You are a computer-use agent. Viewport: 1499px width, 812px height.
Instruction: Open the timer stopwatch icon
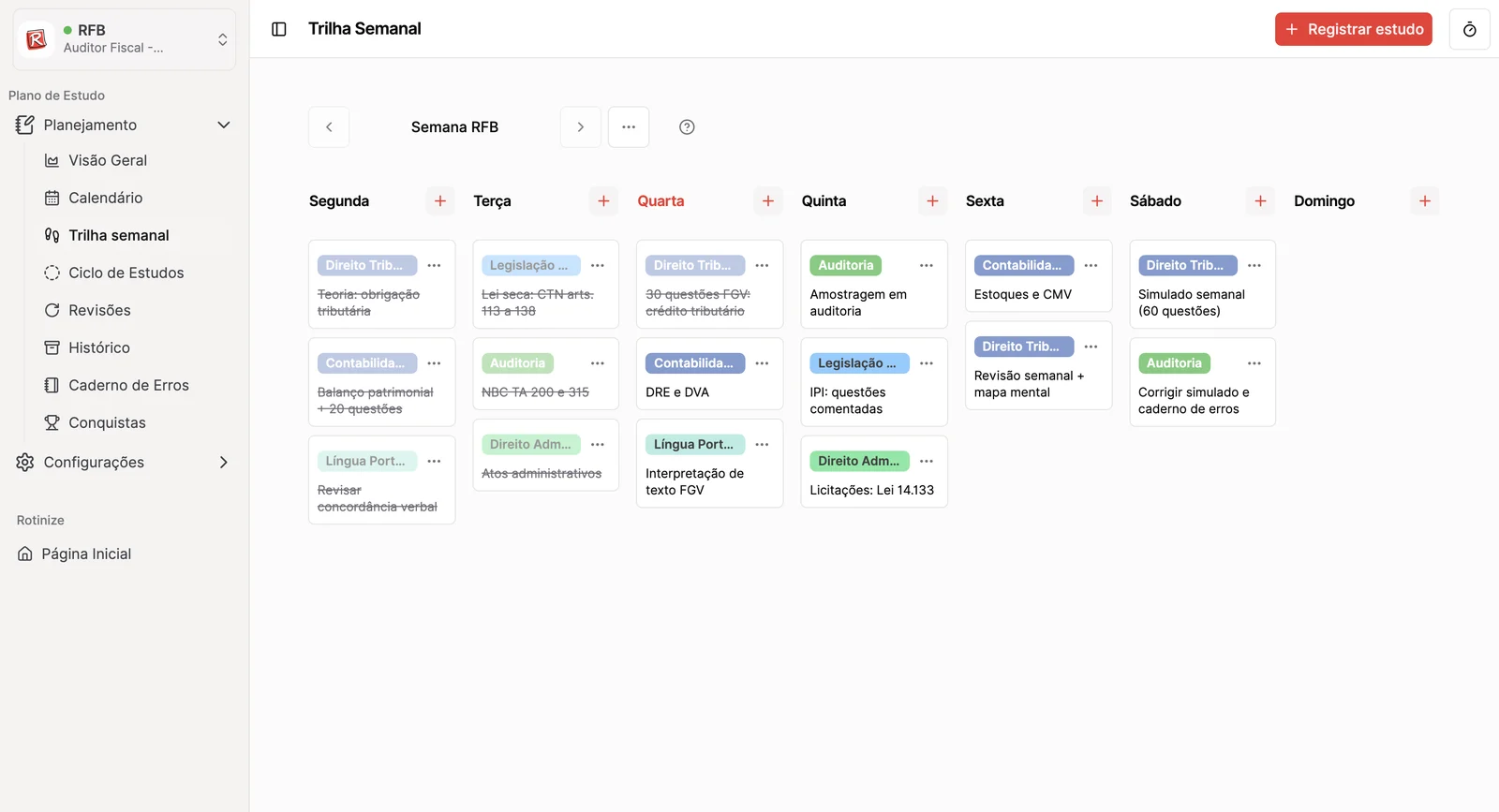[x=1469, y=29]
